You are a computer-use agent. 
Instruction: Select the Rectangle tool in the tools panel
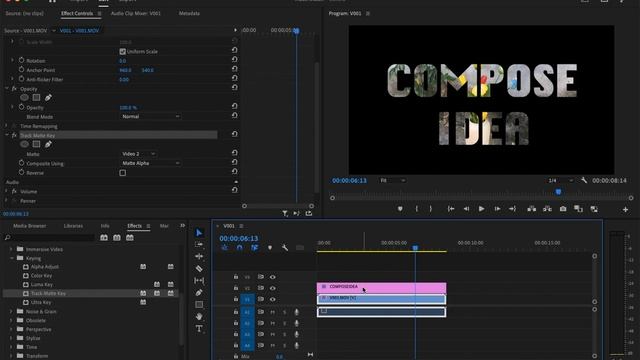pyautogui.click(x=199, y=304)
